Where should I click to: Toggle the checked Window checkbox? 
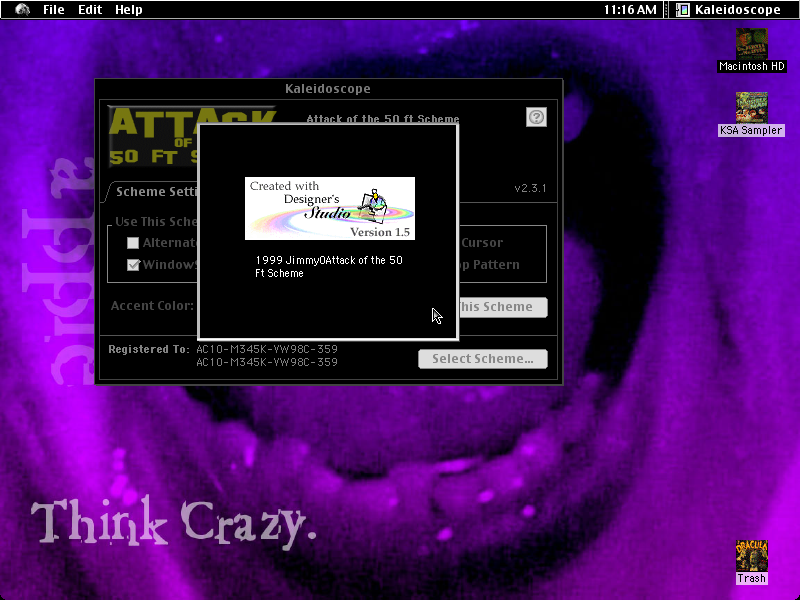point(133,265)
